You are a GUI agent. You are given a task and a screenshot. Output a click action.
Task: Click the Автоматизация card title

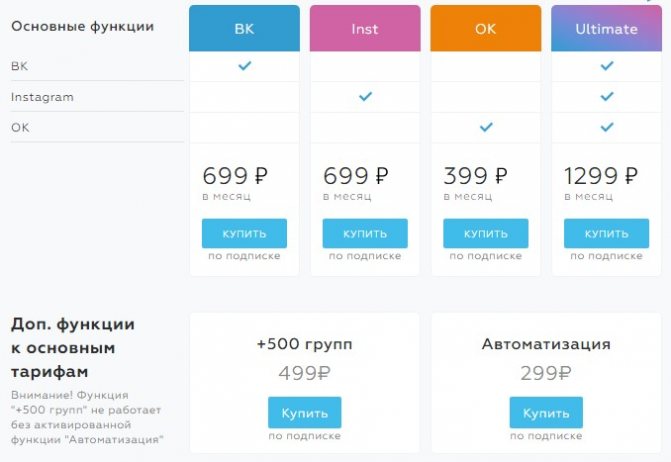(x=546, y=344)
